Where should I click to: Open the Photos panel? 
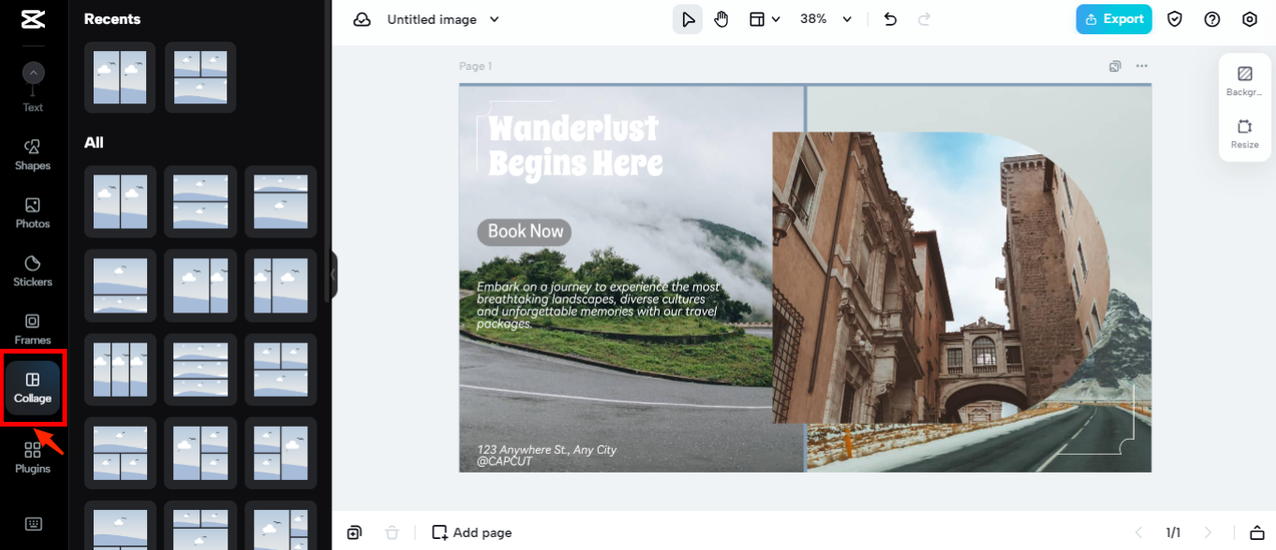tap(33, 213)
